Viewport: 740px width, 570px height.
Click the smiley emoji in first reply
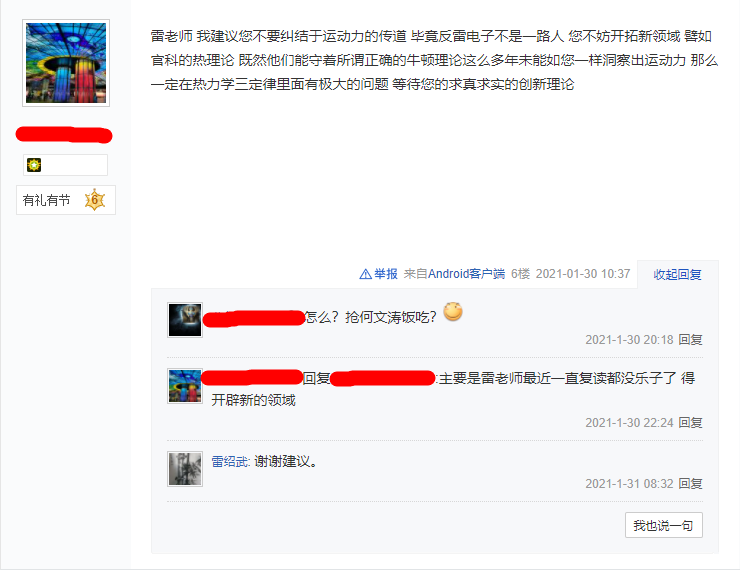[453, 311]
